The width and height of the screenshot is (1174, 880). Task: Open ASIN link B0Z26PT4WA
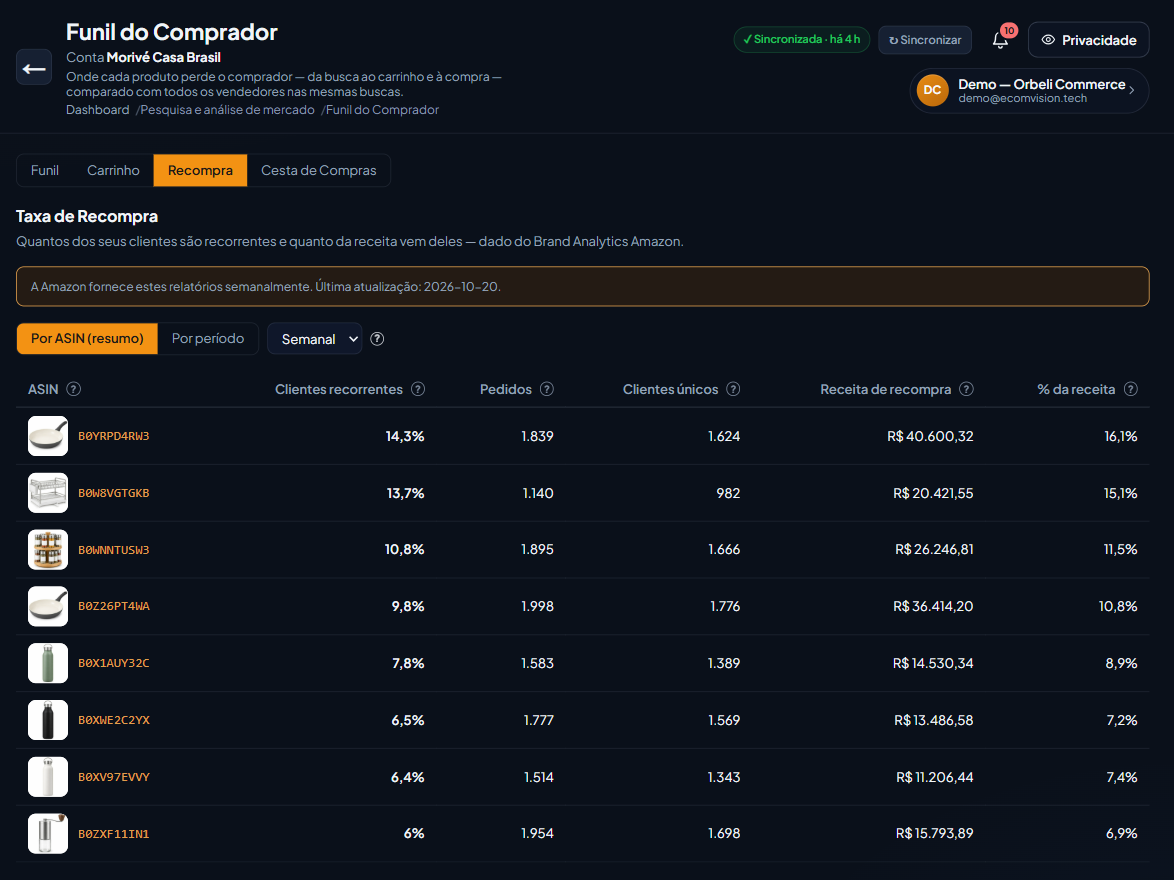coord(114,606)
